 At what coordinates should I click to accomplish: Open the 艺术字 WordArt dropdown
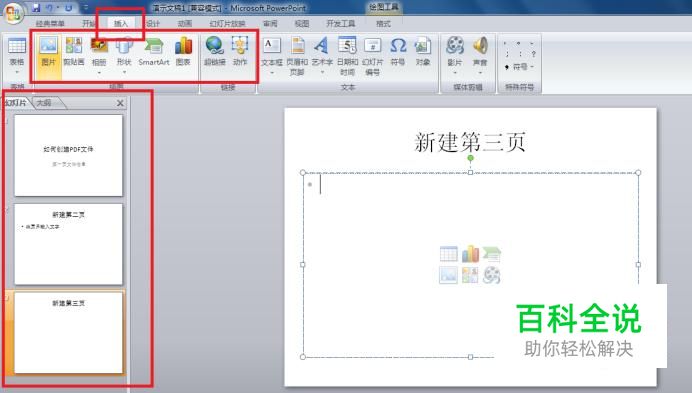pos(322,72)
